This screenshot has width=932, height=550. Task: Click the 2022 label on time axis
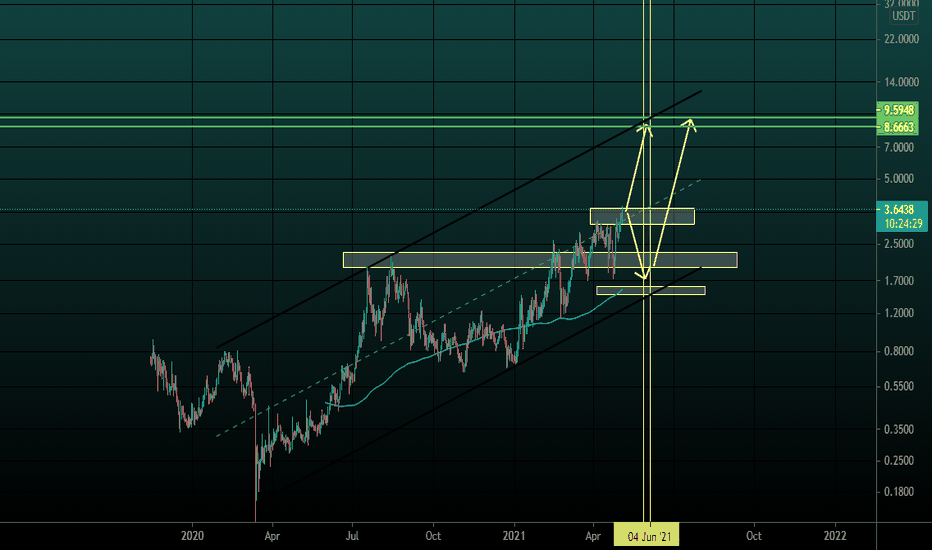tap(835, 536)
